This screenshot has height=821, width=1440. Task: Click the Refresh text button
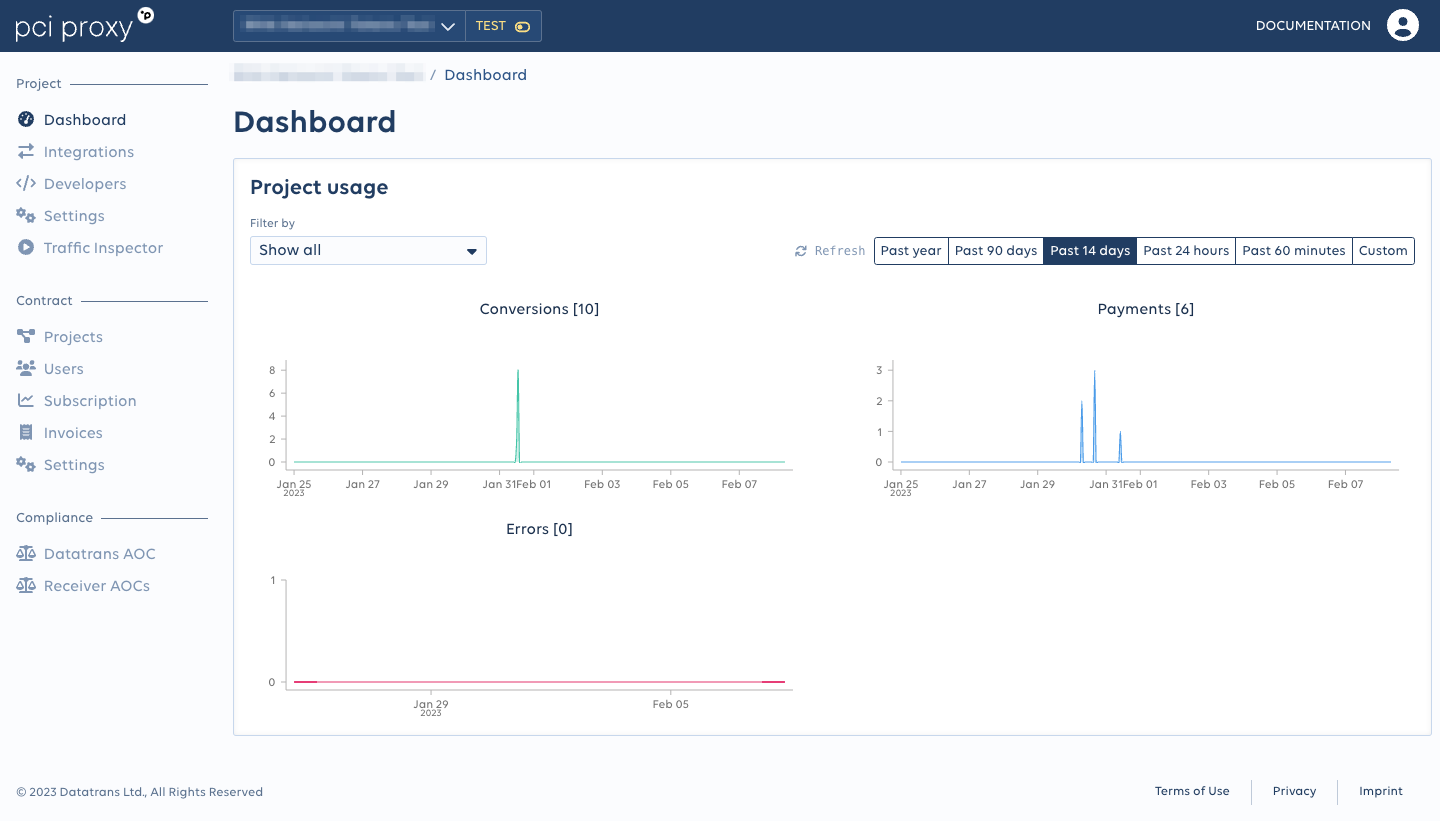[840, 251]
